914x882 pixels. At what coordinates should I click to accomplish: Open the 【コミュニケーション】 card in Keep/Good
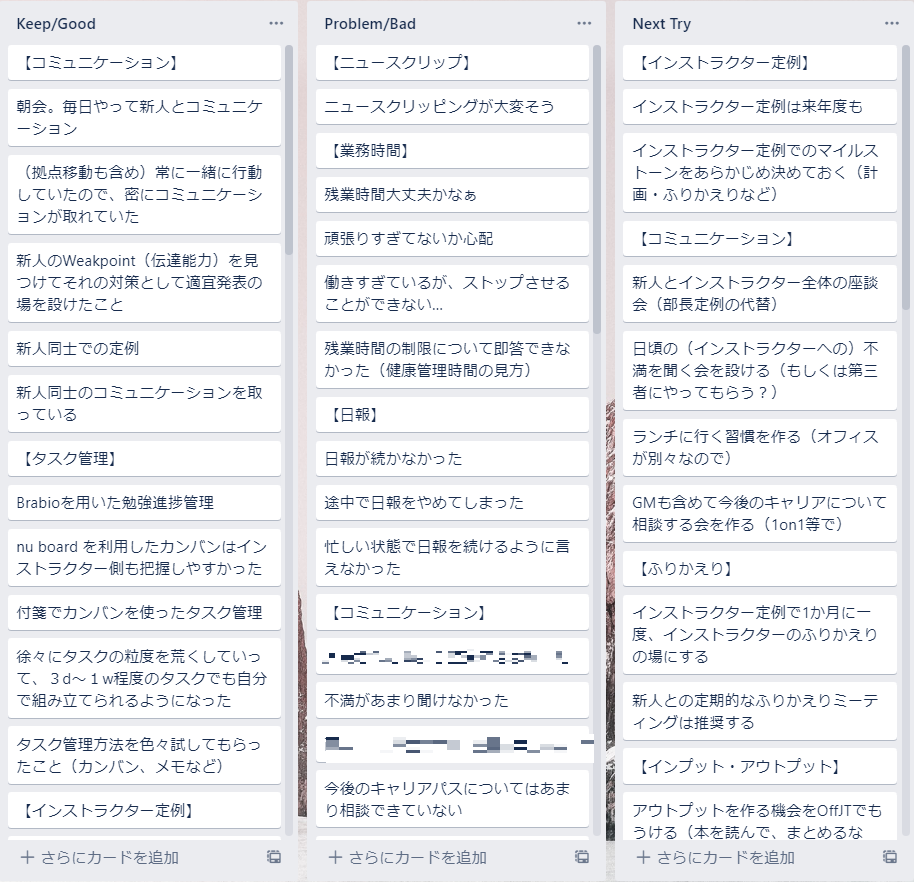click(x=144, y=62)
